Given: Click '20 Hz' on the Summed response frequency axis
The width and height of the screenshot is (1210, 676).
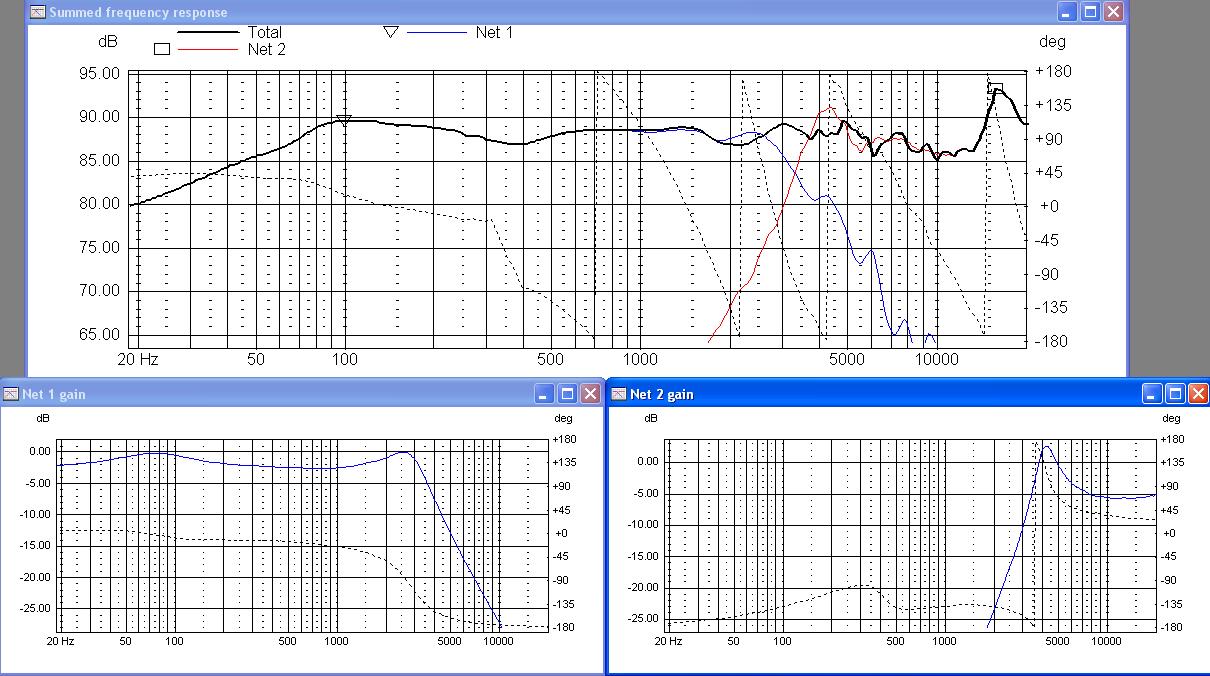Looking at the screenshot, I should pyautogui.click(x=138, y=359).
